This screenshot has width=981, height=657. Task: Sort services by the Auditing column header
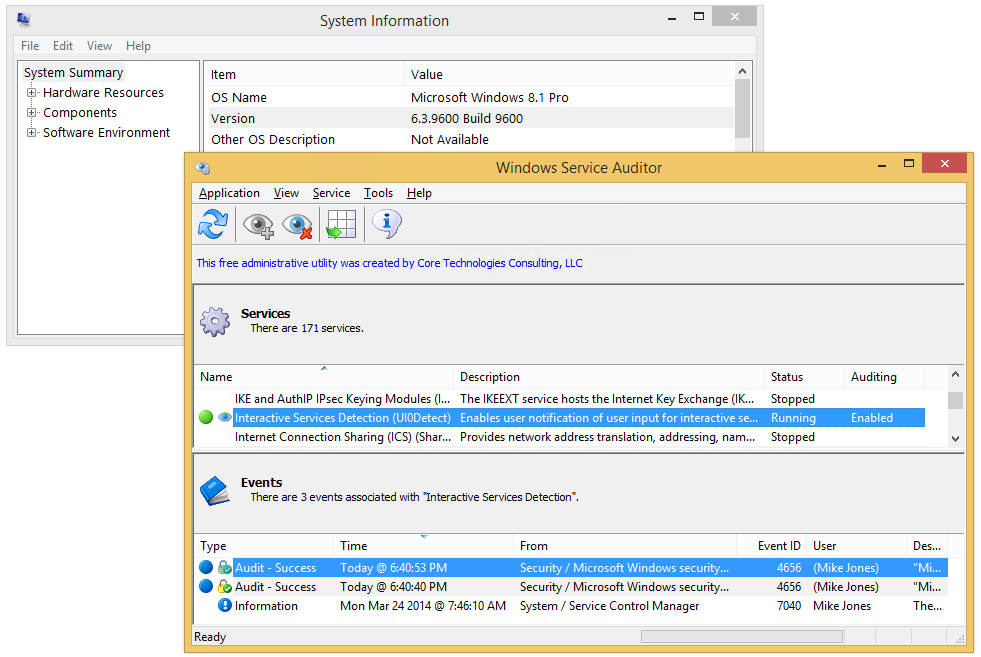(884, 377)
